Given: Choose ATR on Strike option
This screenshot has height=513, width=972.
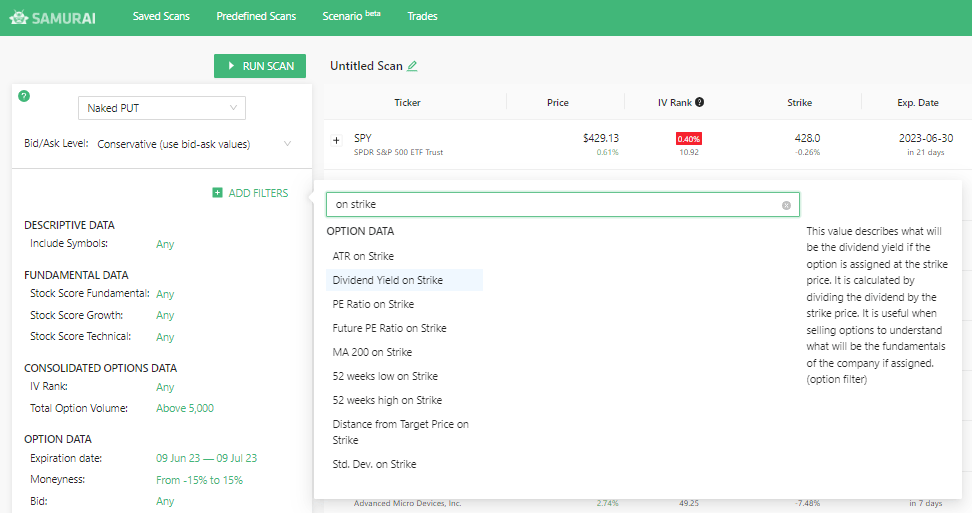Looking at the screenshot, I should (363, 256).
